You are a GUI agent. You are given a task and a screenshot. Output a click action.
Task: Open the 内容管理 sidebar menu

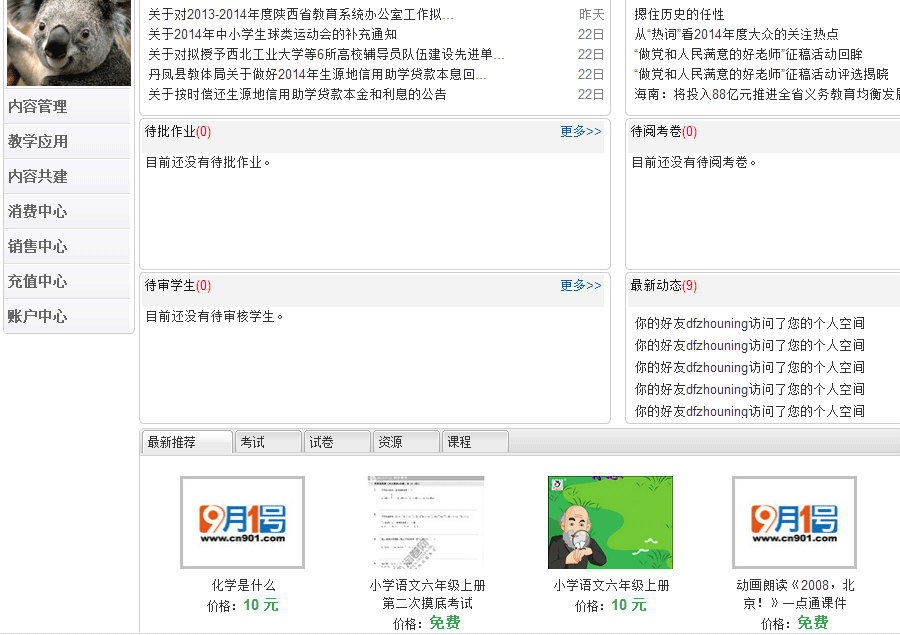[x=38, y=107]
